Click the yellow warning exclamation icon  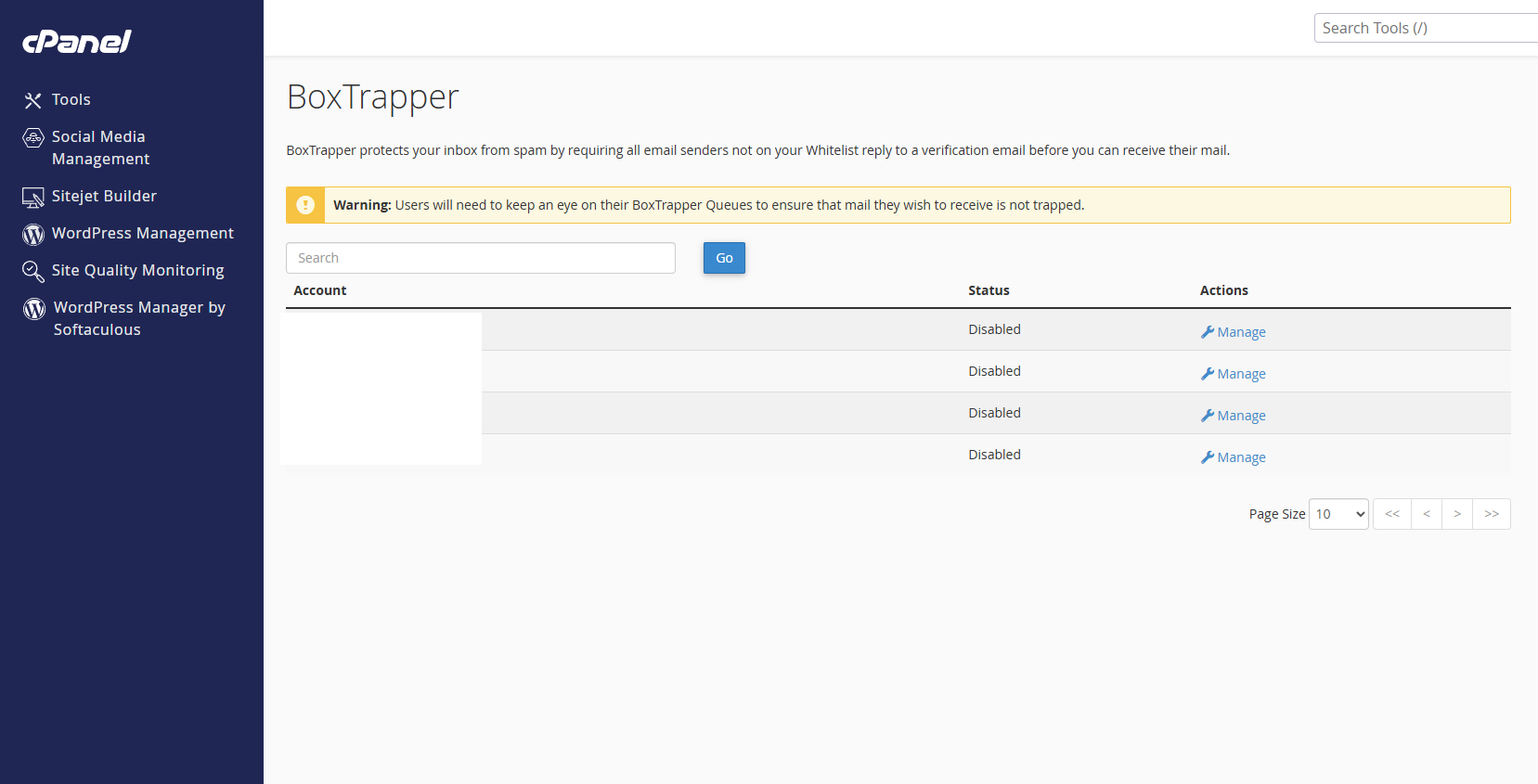pos(305,205)
